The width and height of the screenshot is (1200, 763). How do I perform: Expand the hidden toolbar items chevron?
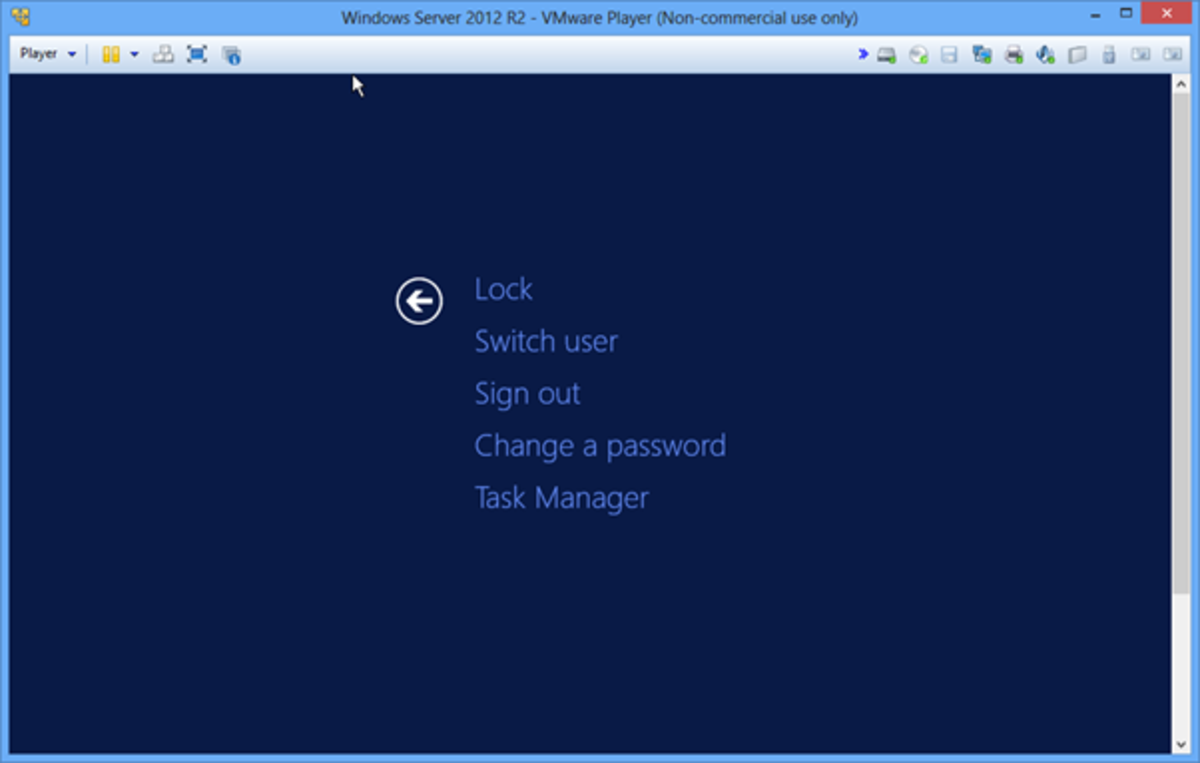pyautogui.click(x=862, y=55)
